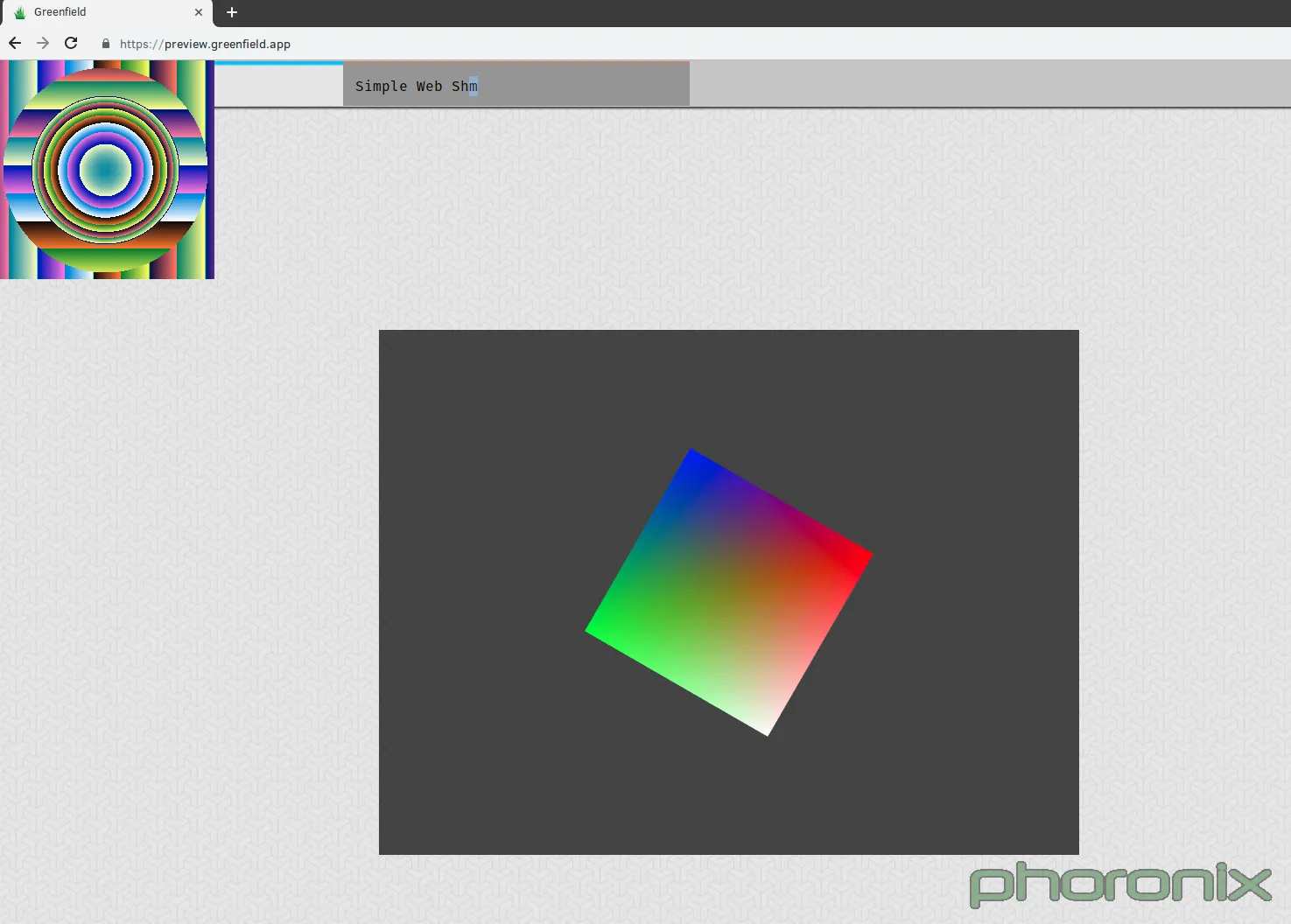Switch to the Simple Web Shm entry
The height and width of the screenshot is (924, 1291).
click(x=516, y=85)
